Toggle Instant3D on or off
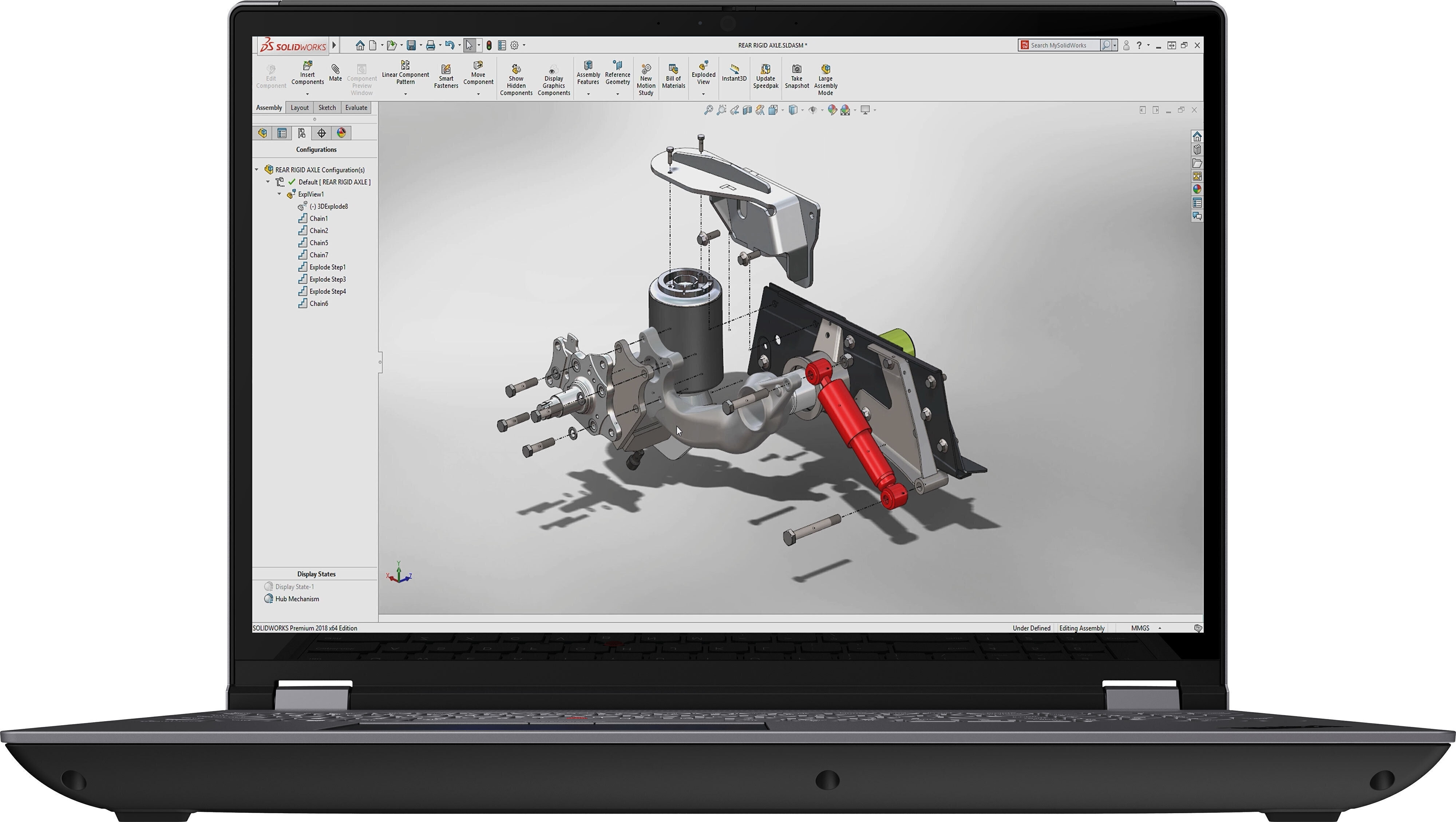 tap(734, 73)
